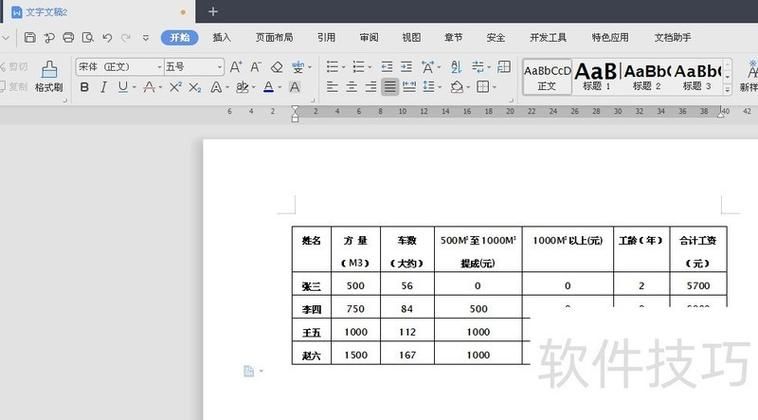Open the font size dropdown 五号
The width and height of the screenshot is (758, 420).
(219, 67)
